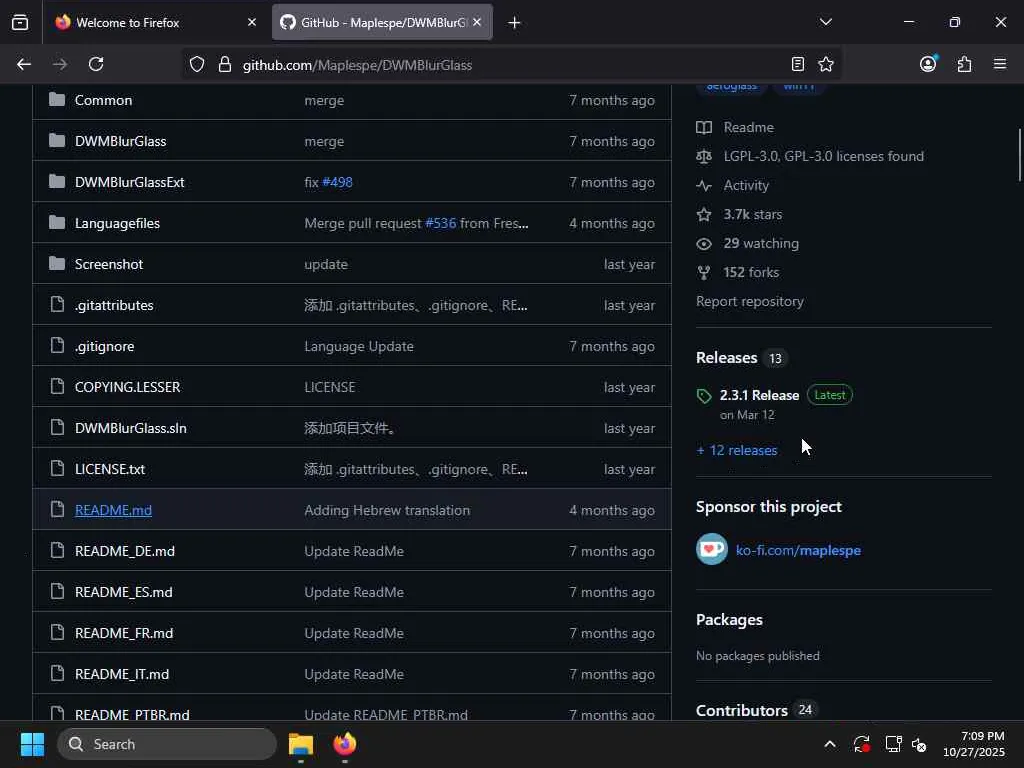
Task: Open the 'Language Update' commit message
Action: (359, 347)
